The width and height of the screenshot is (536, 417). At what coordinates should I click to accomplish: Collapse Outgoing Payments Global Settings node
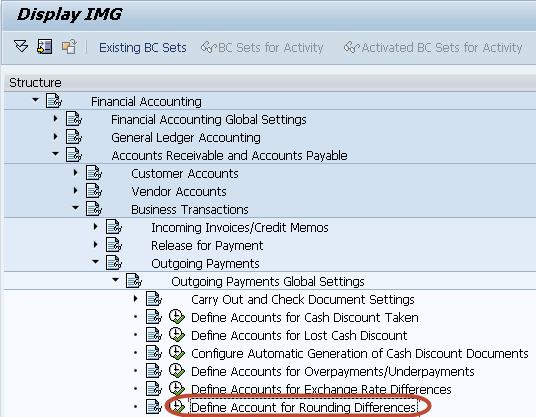point(116,280)
